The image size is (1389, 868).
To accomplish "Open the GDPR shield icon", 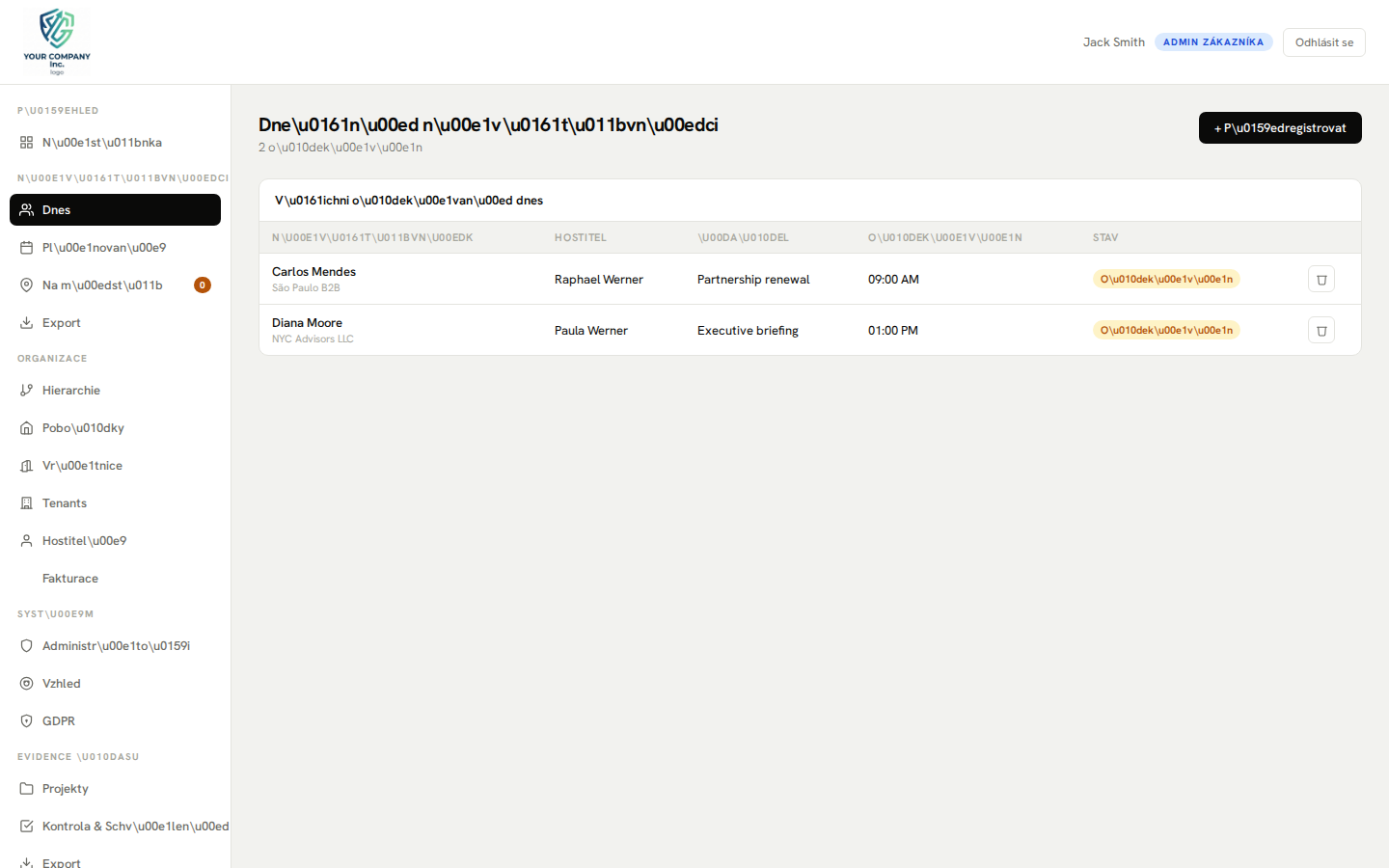I will [x=26, y=720].
